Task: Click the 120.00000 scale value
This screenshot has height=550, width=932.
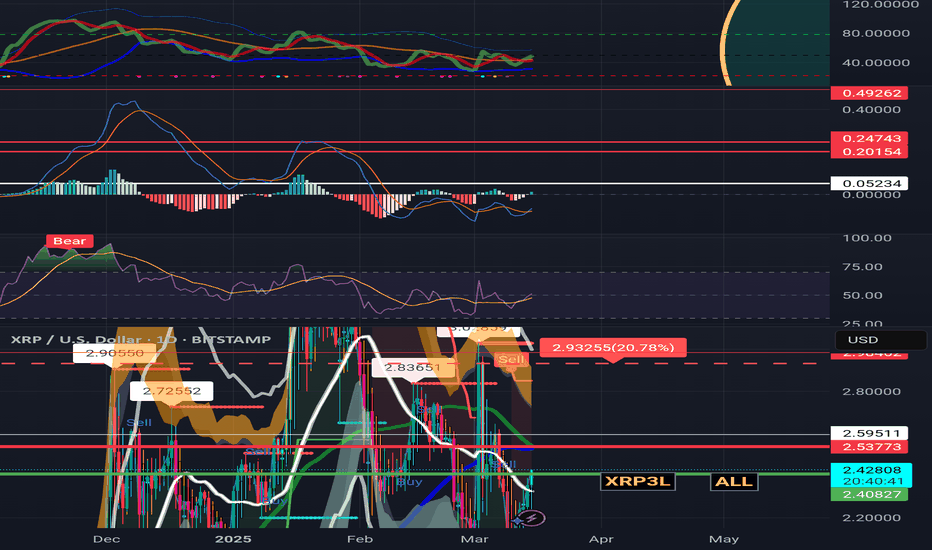Action: pos(880,5)
